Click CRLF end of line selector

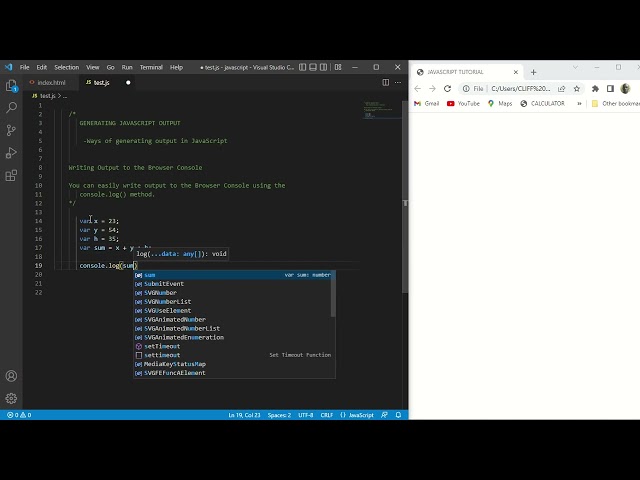point(327,415)
